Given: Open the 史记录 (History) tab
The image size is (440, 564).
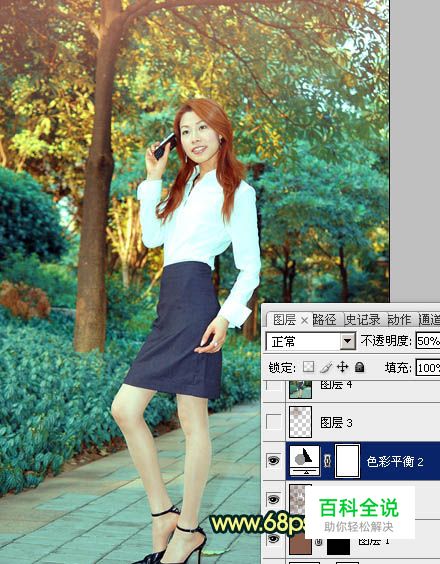Looking at the screenshot, I should (362, 319).
